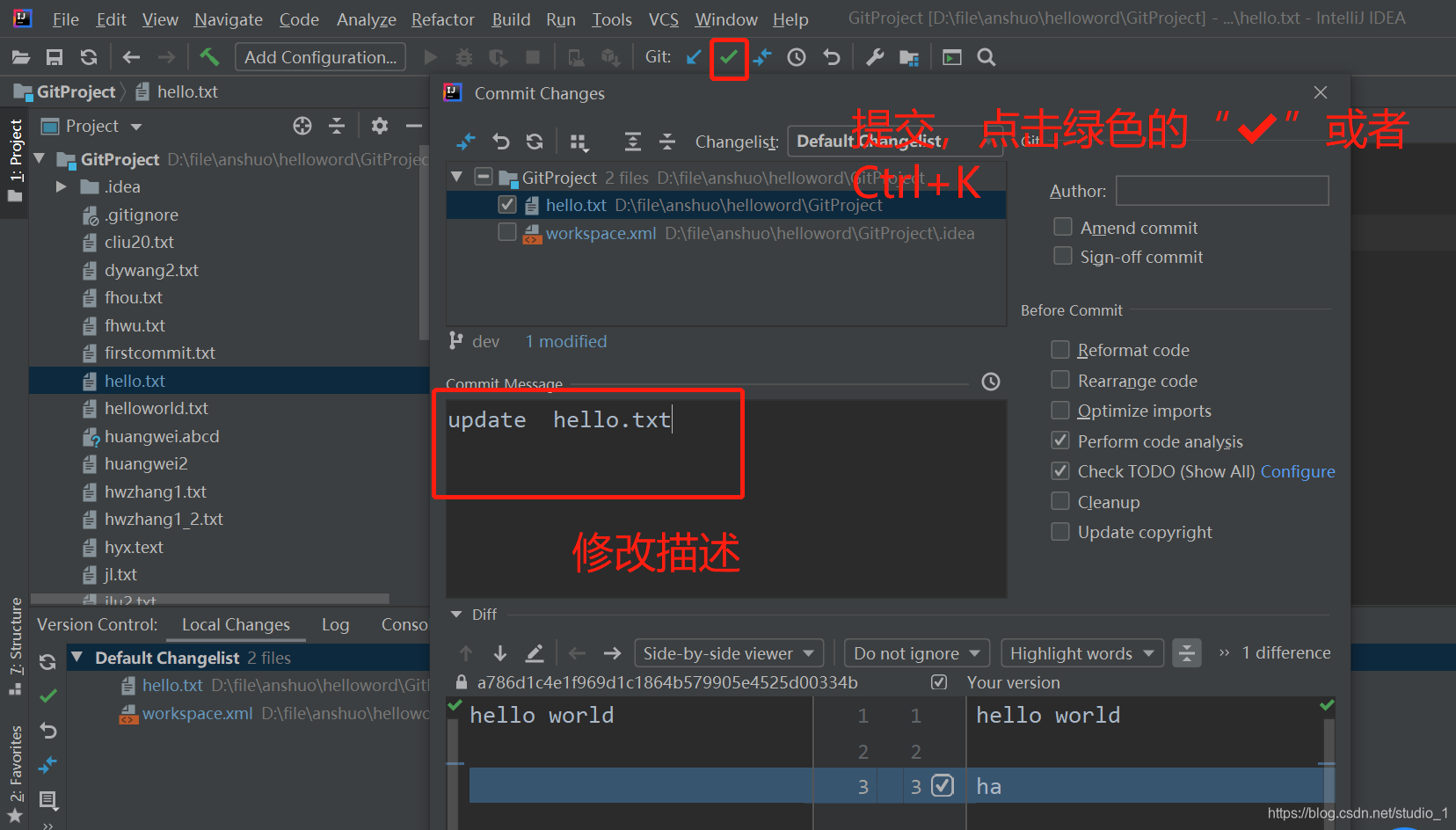Click into the Author input field

(x=1222, y=191)
